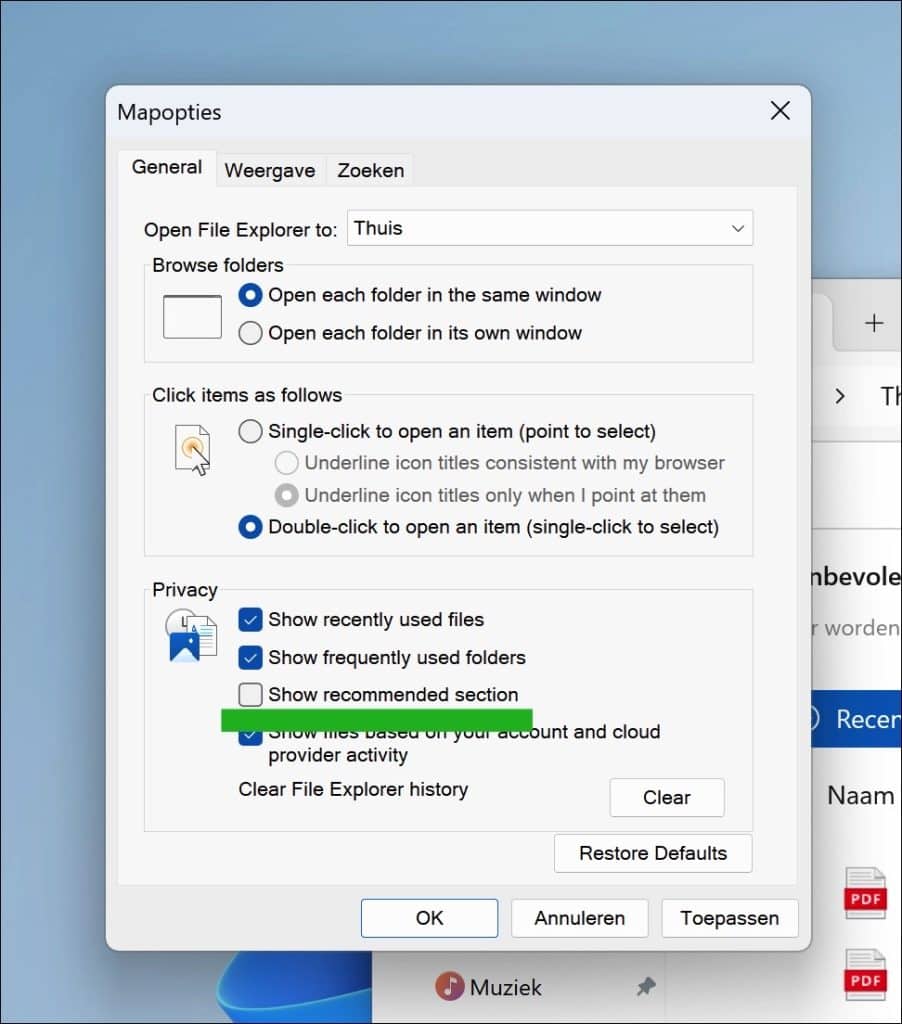Select Open each folder in its own window
The width and height of the screenshot is (902, 1024).
251,333
